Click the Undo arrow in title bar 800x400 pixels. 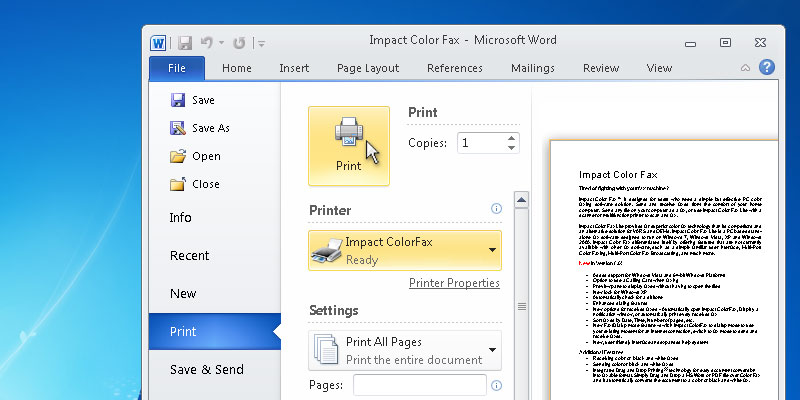pos(206,42)
